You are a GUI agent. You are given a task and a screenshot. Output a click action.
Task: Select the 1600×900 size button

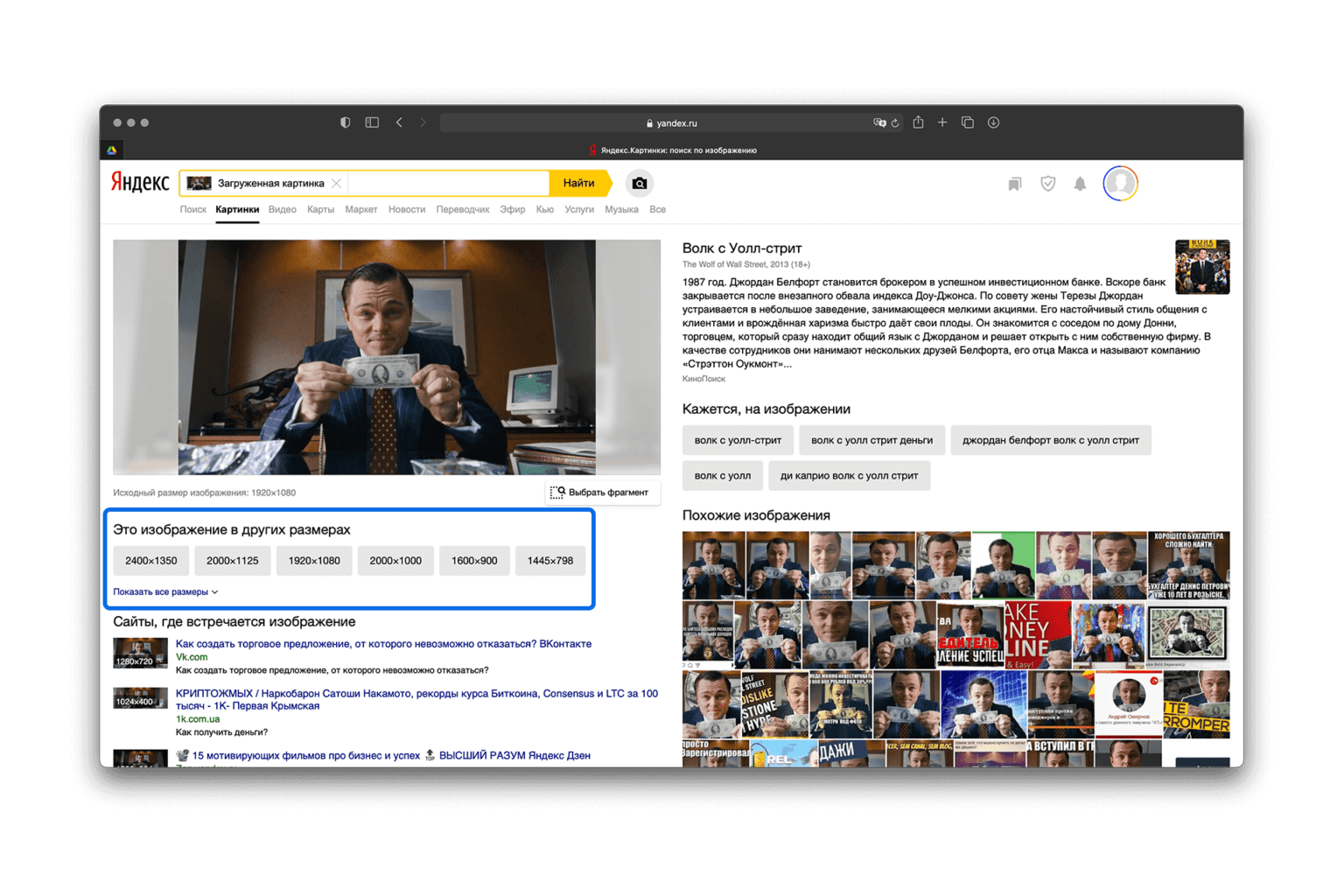point(474,561)
